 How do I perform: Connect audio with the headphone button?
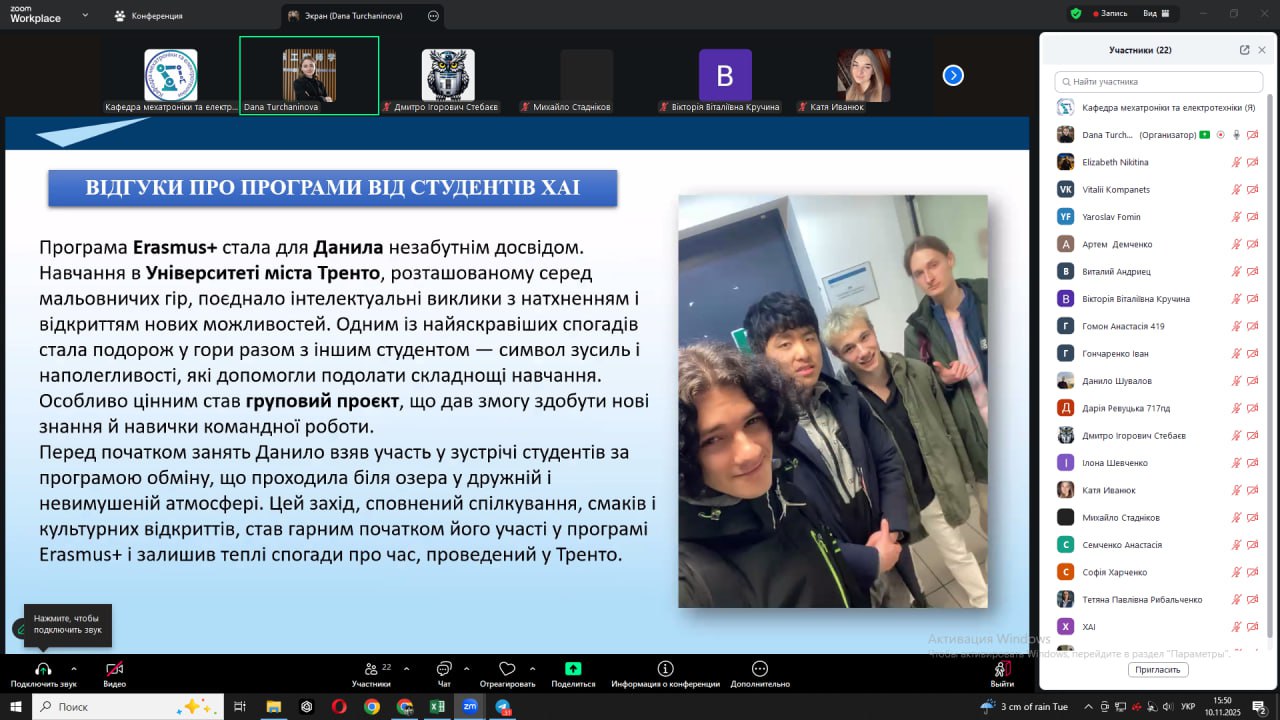pyautogui.click(x=43, y=669)
